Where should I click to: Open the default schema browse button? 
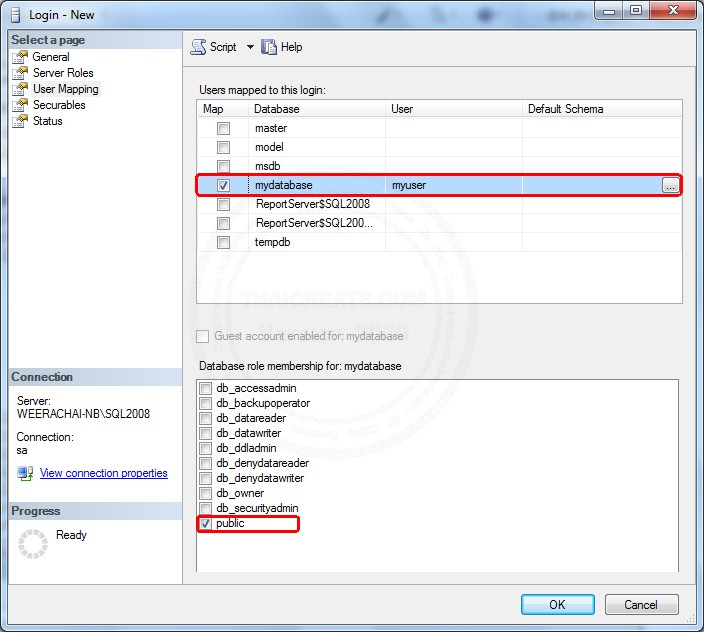pos(670,185)
